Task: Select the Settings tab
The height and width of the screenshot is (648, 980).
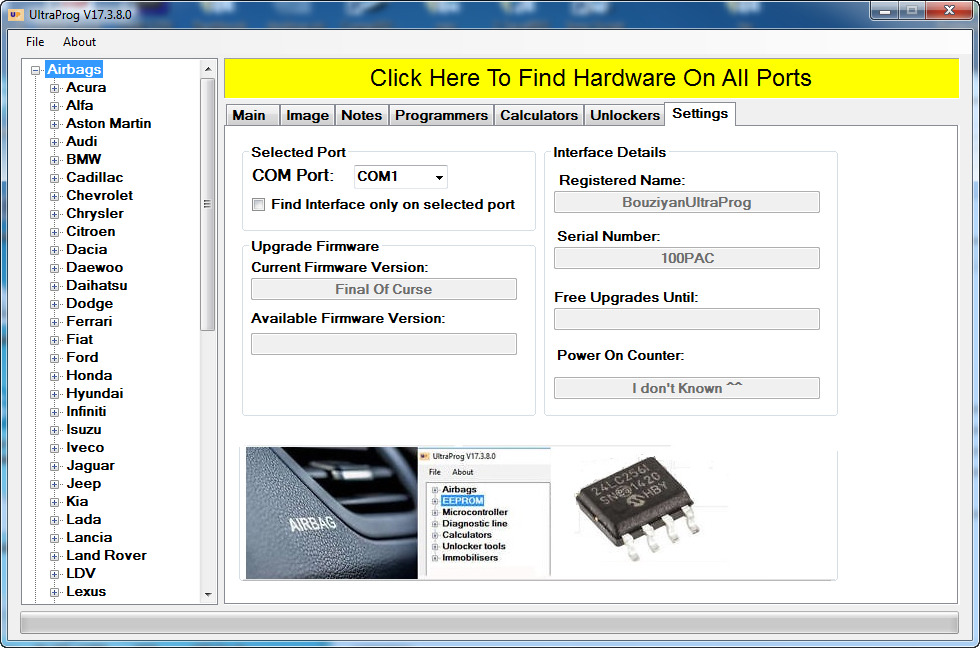Action: click(700, 114)
